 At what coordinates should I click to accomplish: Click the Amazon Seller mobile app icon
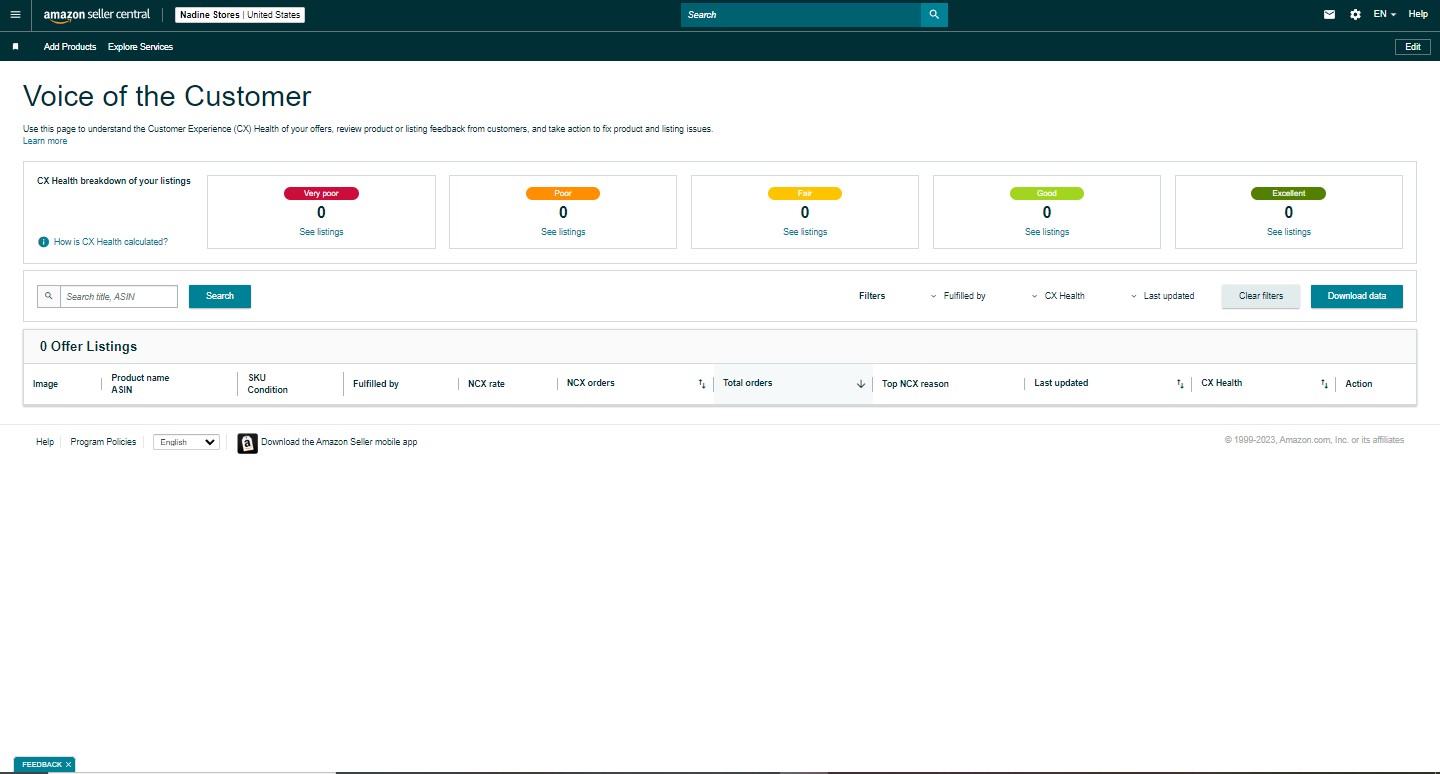click(247, 444)
